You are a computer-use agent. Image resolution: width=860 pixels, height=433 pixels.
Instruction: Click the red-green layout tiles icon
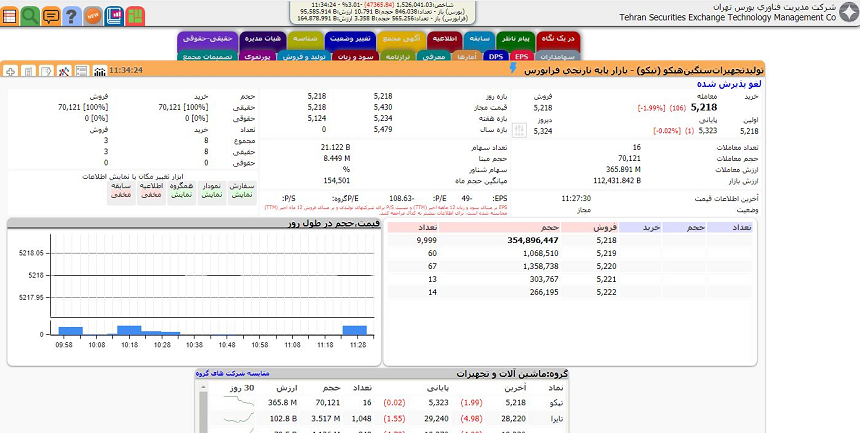(134, 16)
